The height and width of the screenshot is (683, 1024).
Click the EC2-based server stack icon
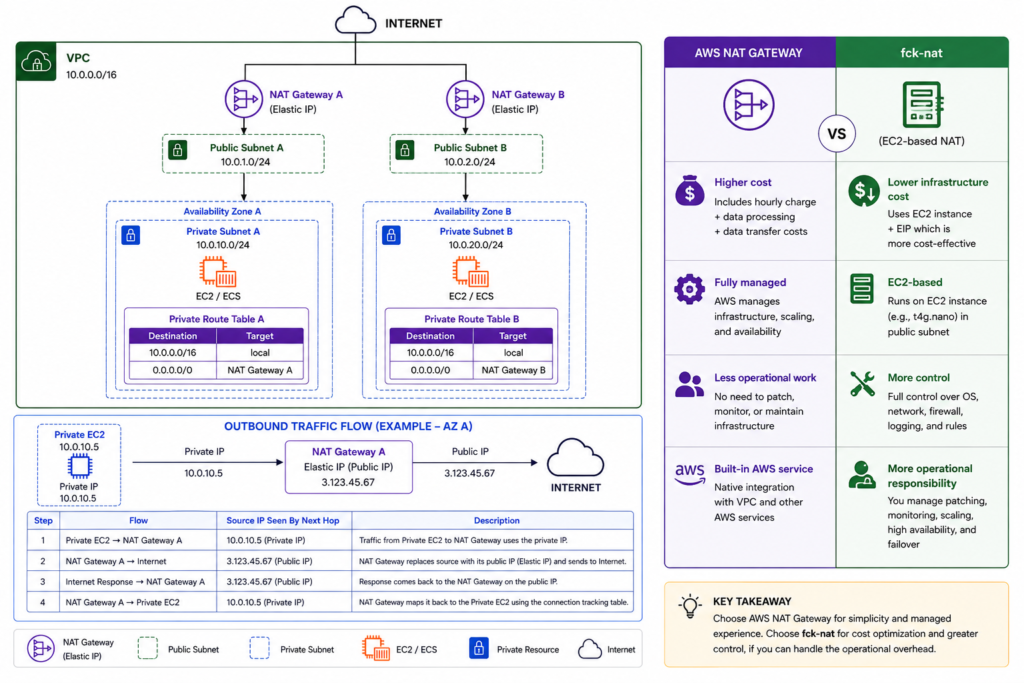point(862,289)
